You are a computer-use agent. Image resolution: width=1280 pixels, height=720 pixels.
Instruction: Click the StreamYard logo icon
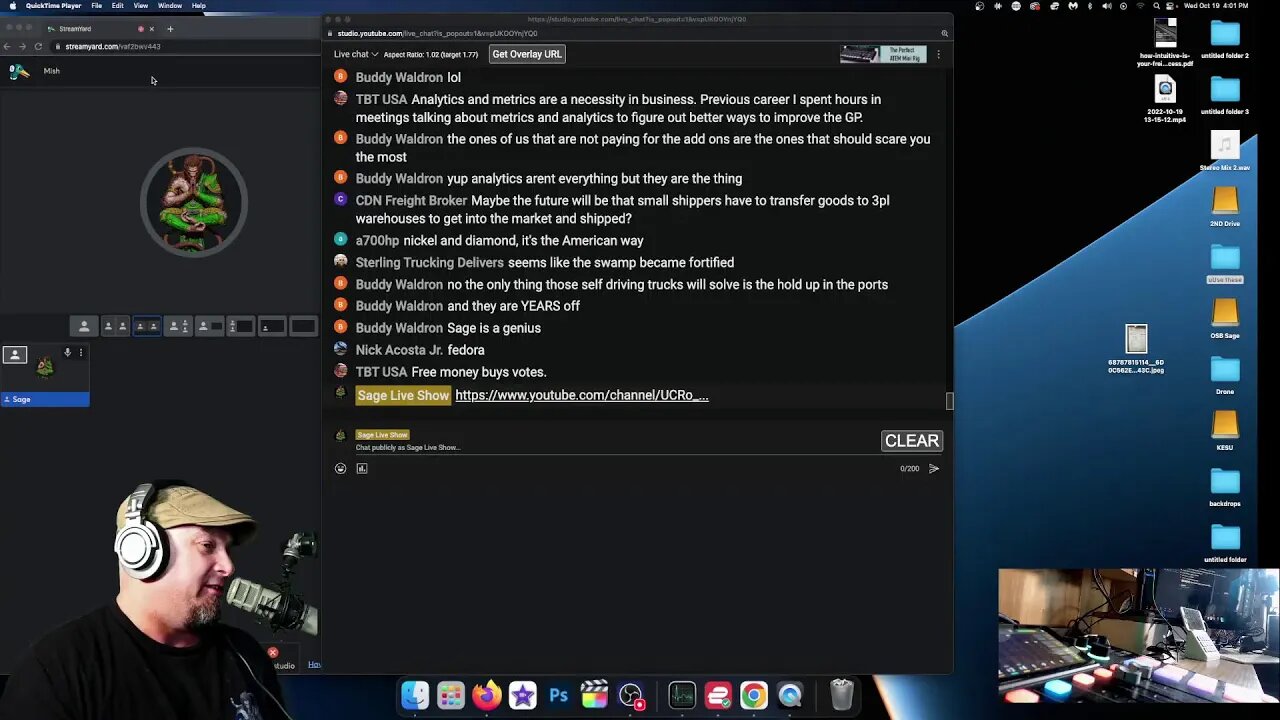click(x=19, y=71)
